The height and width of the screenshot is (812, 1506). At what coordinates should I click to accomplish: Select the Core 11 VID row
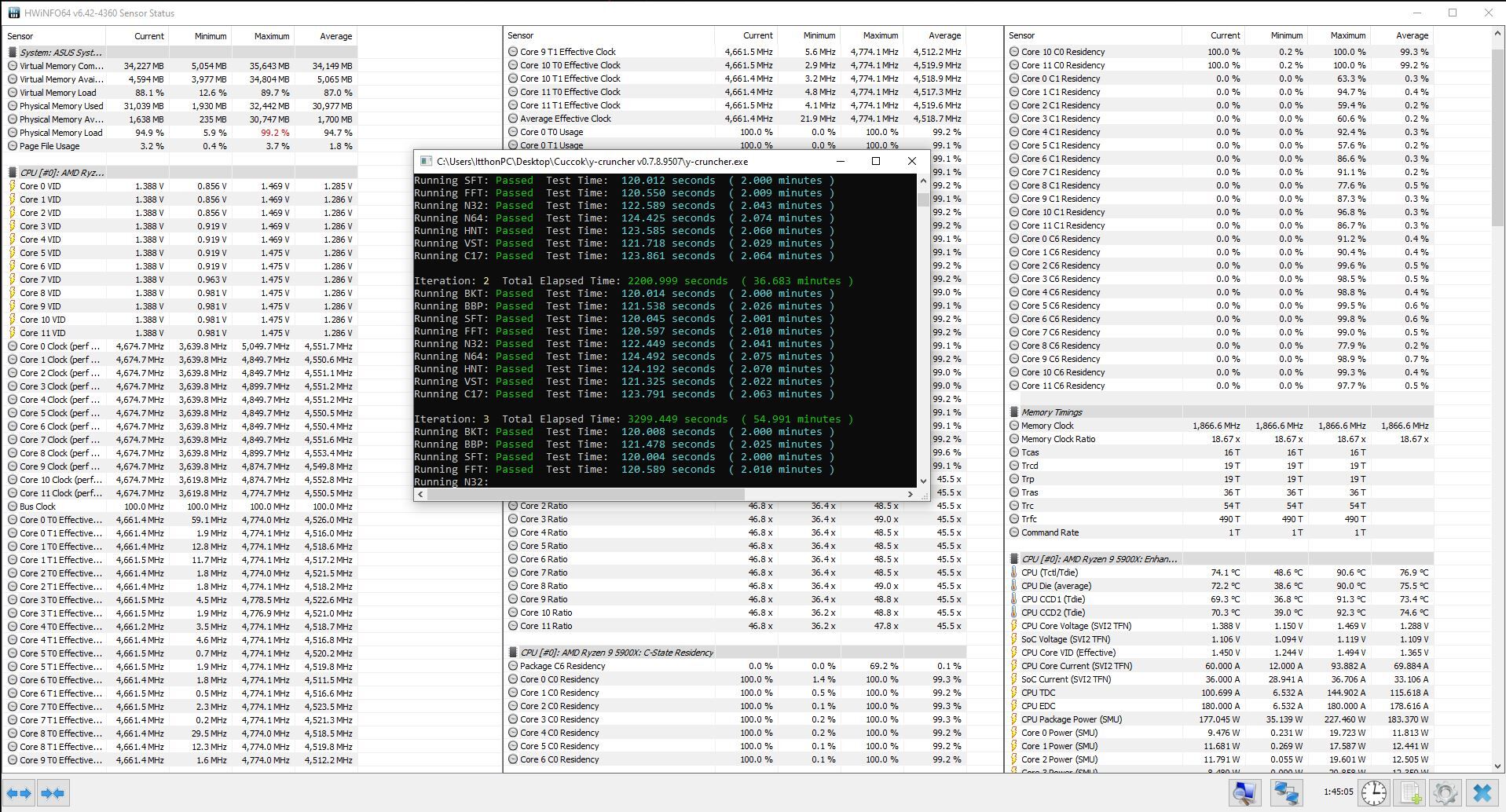[181, 333]
